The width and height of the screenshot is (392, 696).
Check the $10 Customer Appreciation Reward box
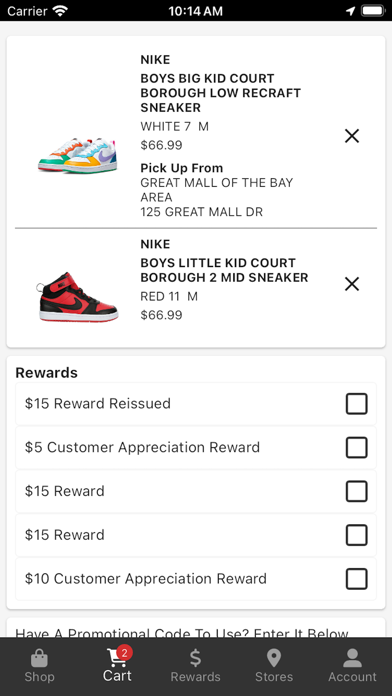point(356,579)
